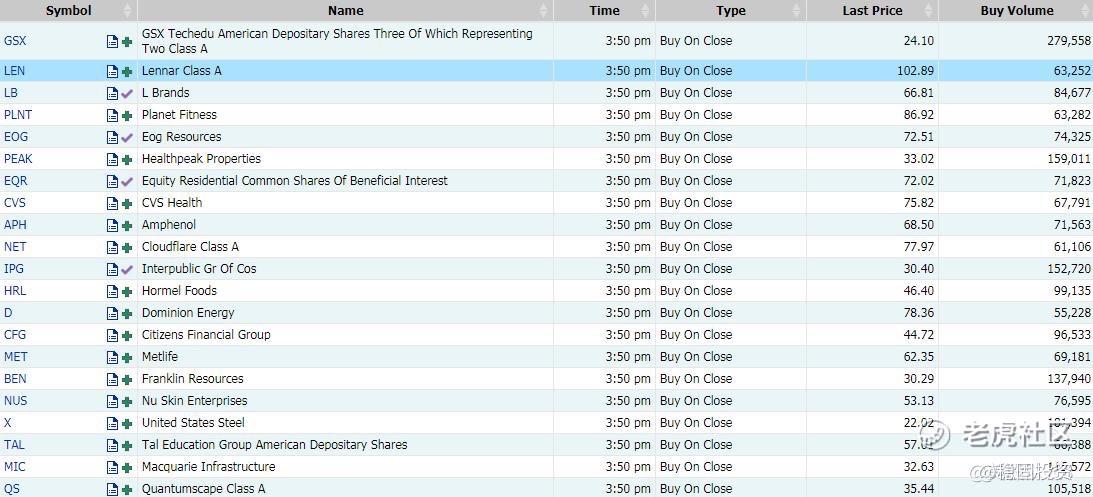The height and width of the screenshot is (497, 1093).
Task: Sort the Name column with its arrows
Action: (543, 10)
